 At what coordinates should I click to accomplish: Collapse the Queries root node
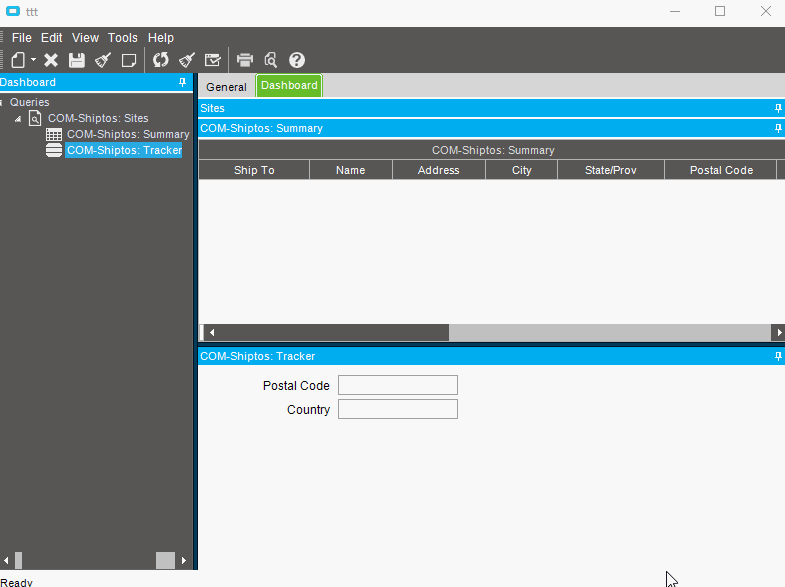tap(2, 103)
